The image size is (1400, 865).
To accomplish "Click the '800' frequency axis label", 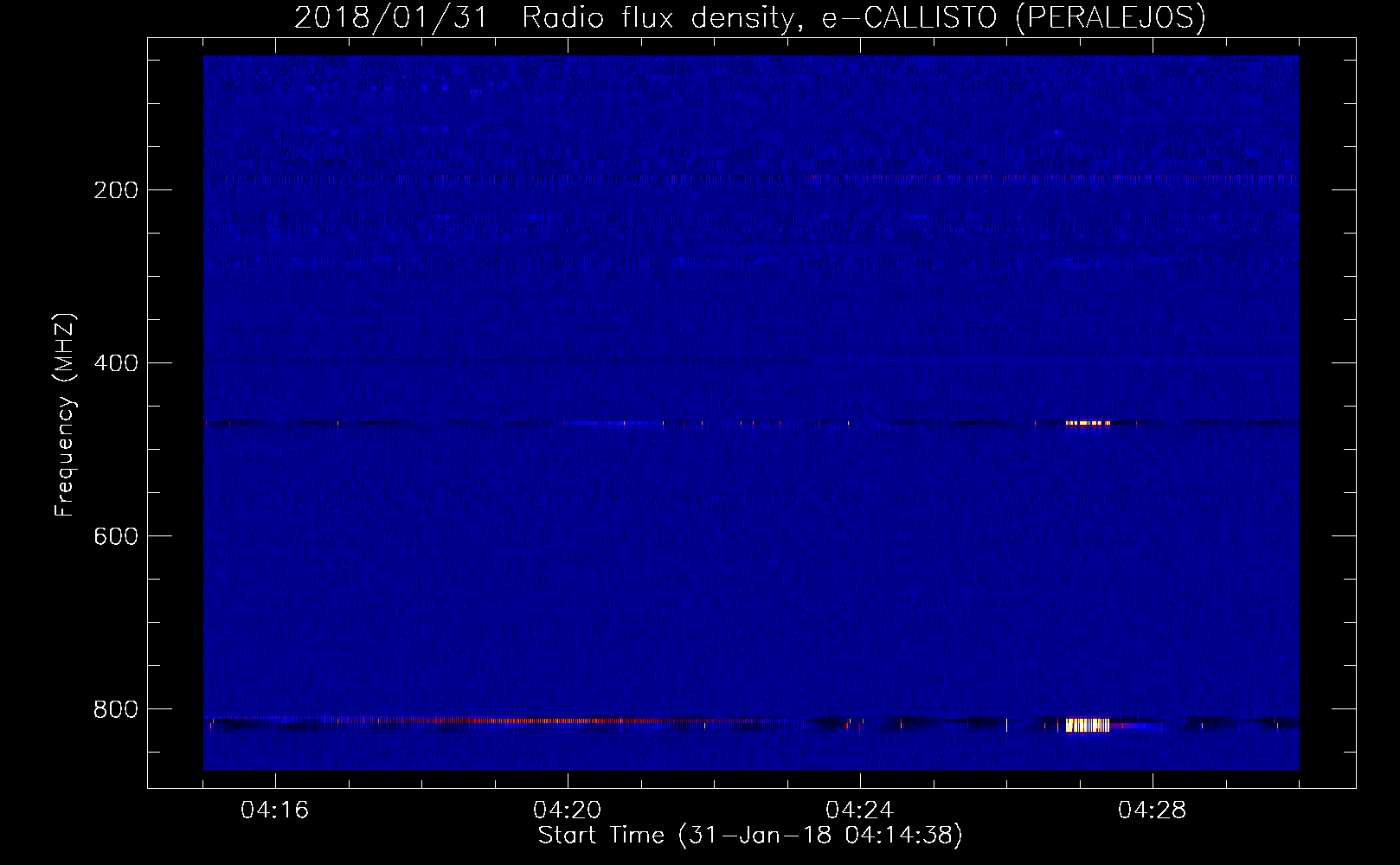I will coord(116,709).
